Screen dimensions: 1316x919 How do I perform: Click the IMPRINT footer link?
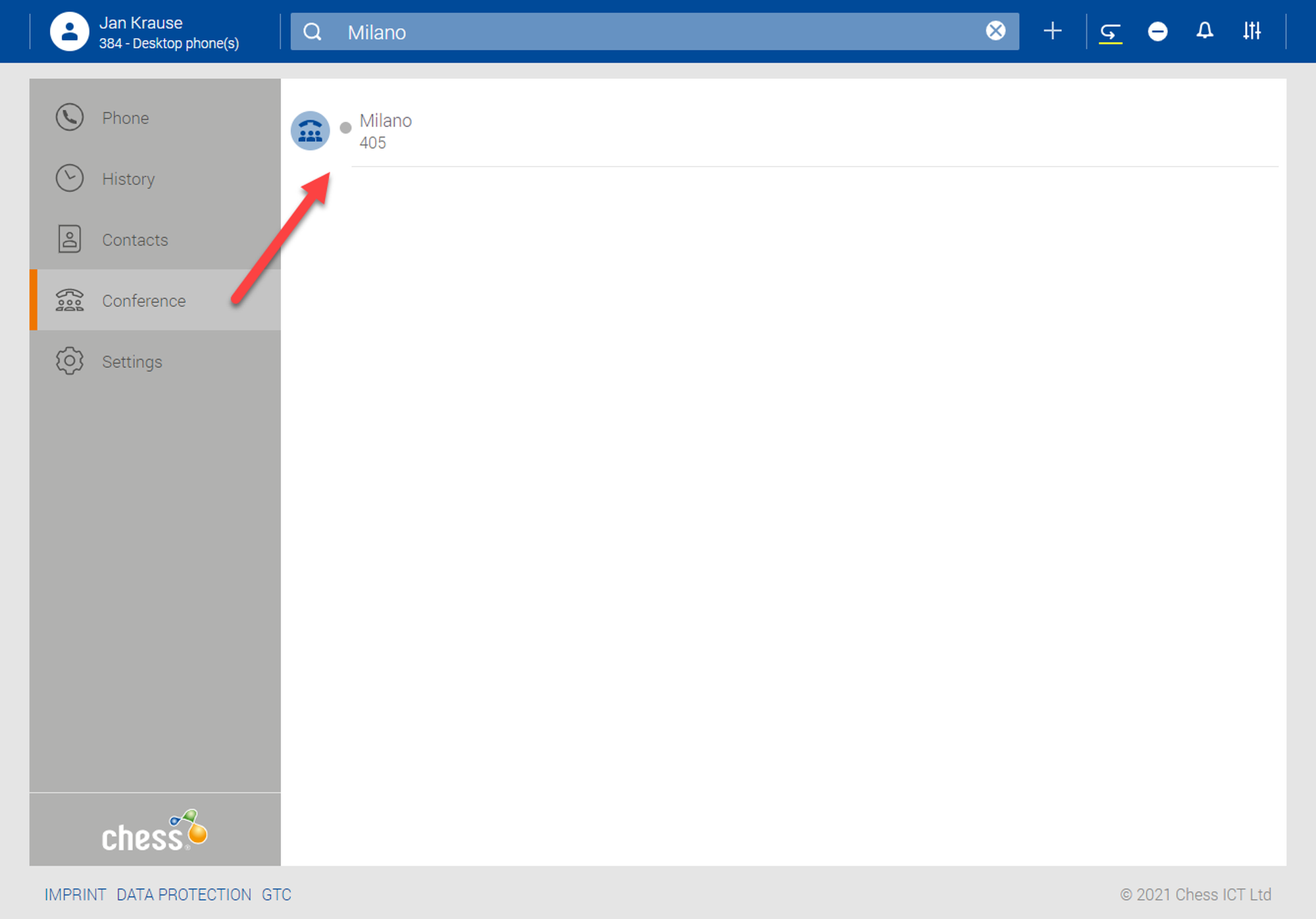click(75, 895)
